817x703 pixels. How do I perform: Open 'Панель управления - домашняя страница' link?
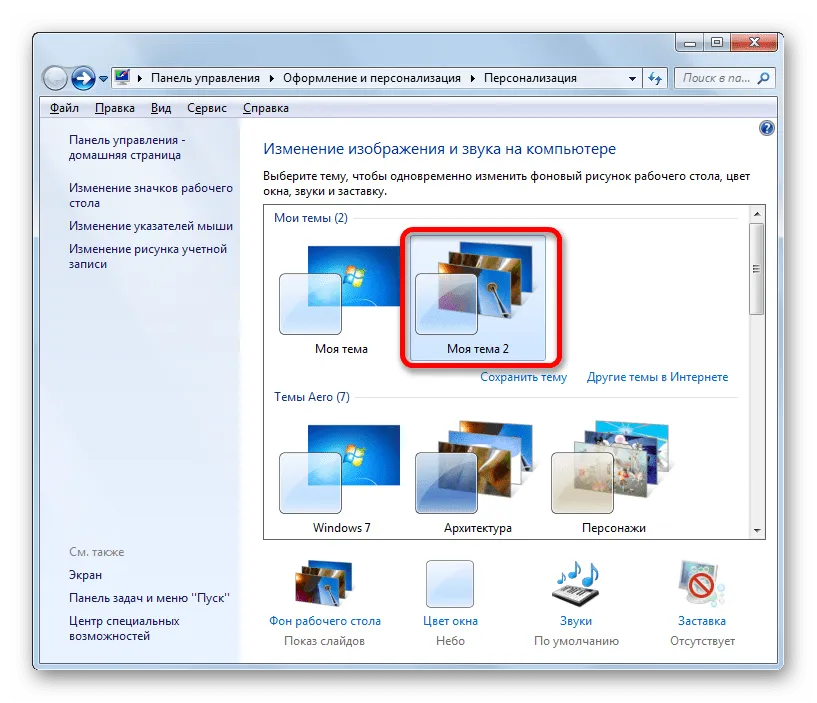tap(127, 147)
